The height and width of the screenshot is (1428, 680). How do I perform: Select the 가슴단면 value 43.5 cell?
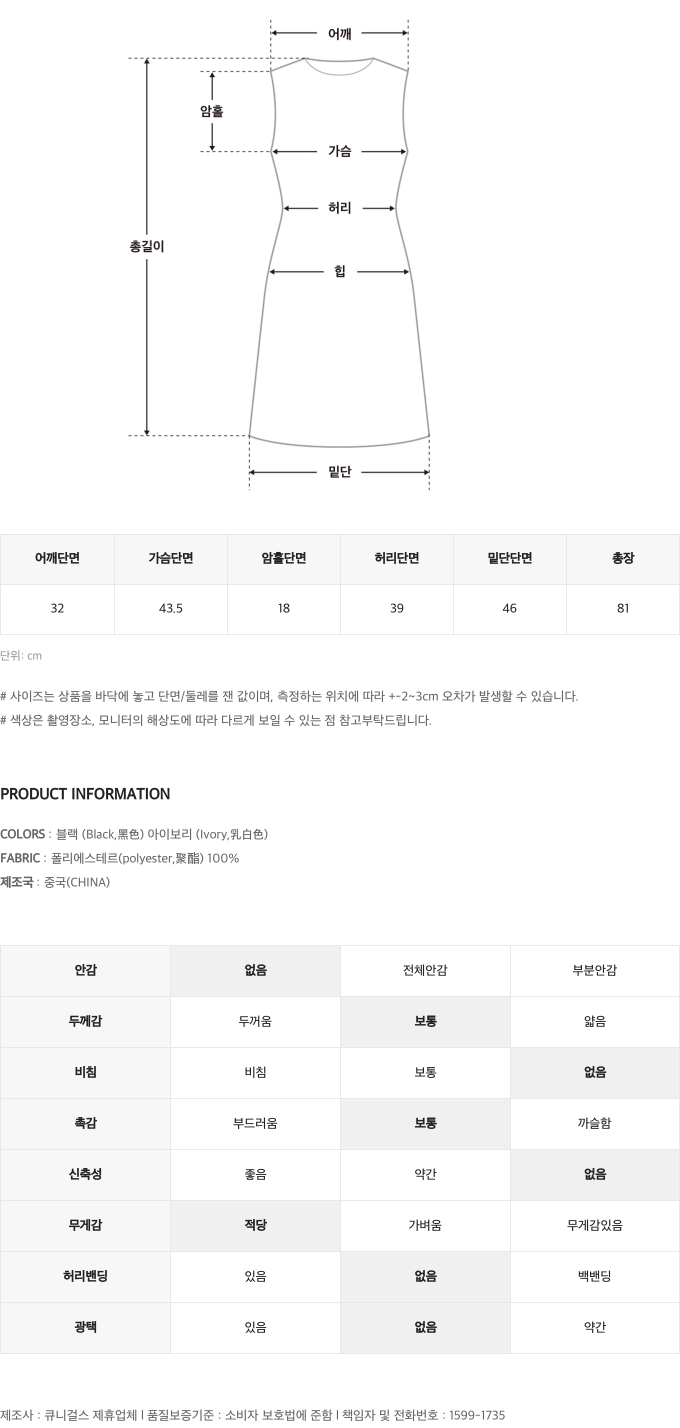click(171, 609)
